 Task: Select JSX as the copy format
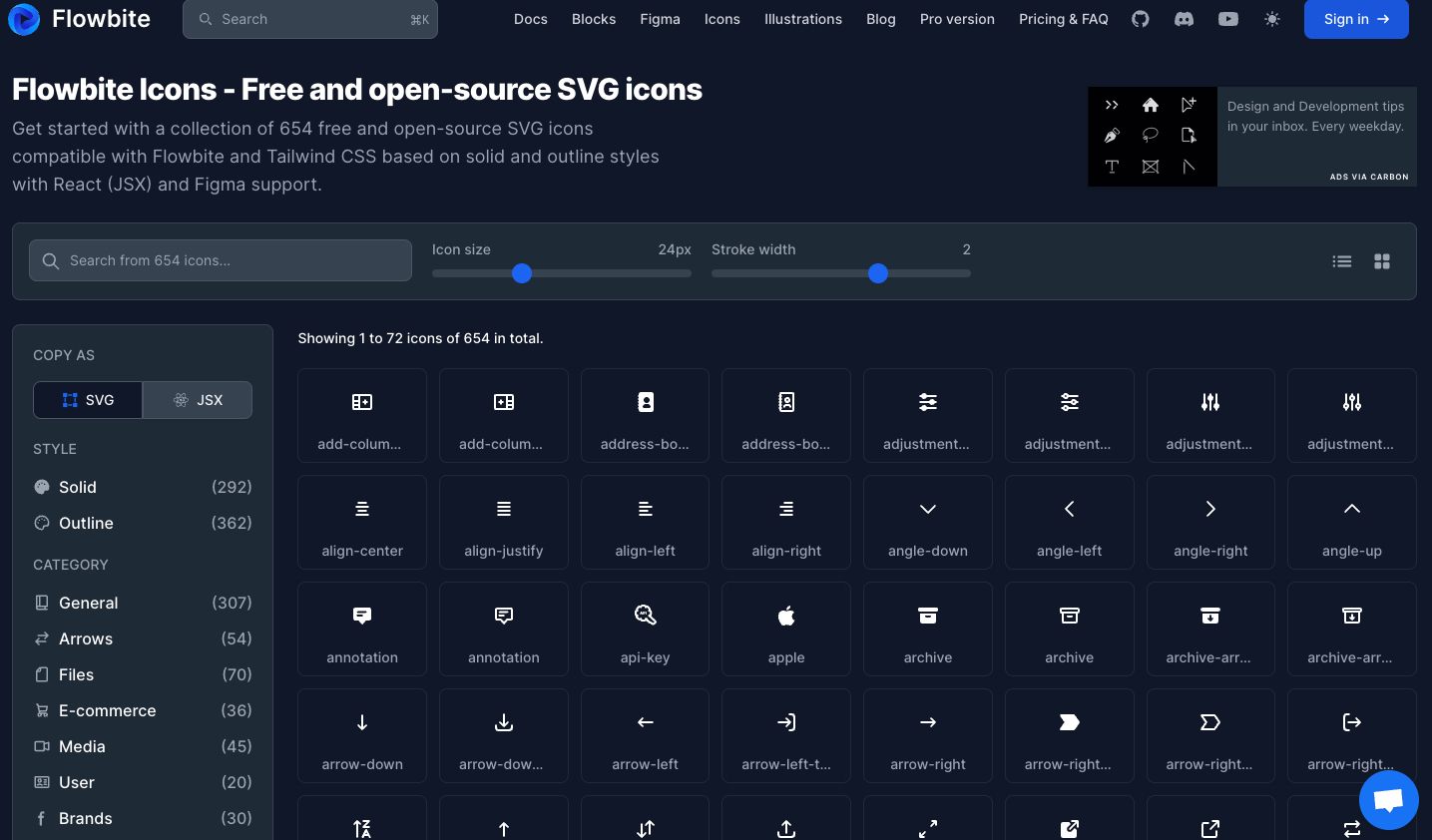pos(198,400)
